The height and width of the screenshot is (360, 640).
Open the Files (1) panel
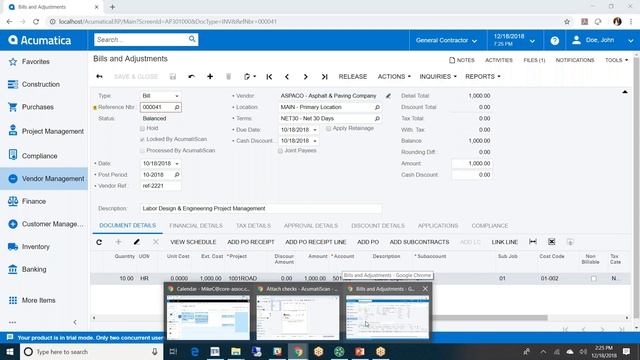(534, 60)
